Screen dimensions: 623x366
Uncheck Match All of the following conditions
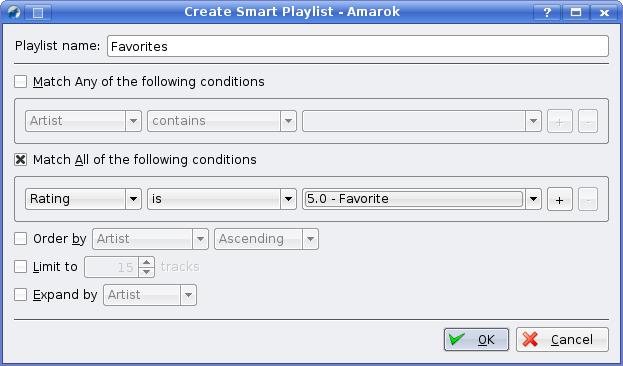[x=20, y=159]
